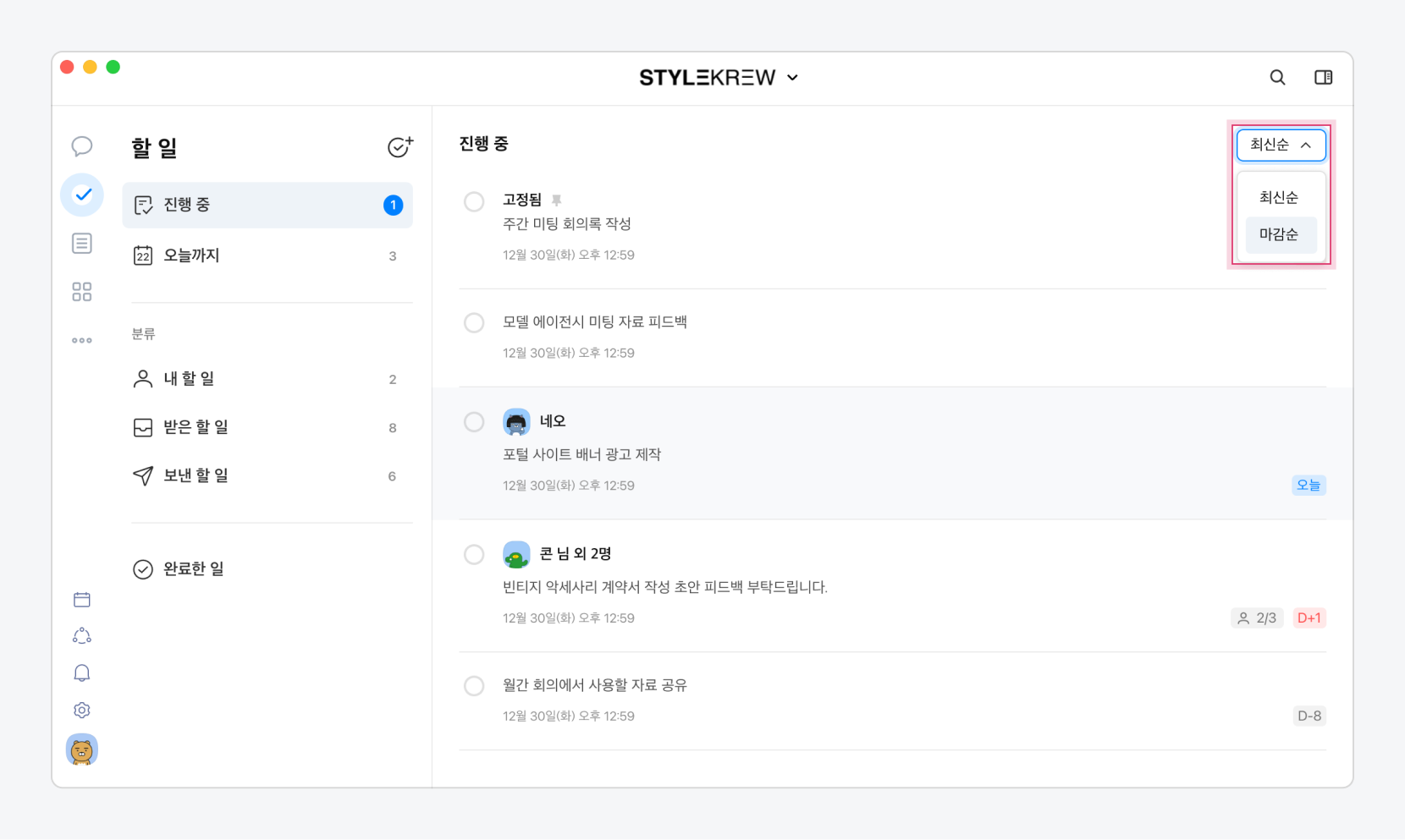The width and height of the screenshot is (1405, 840).
Task: Open the calendar icon in sidebar
Action: (82, 600)
